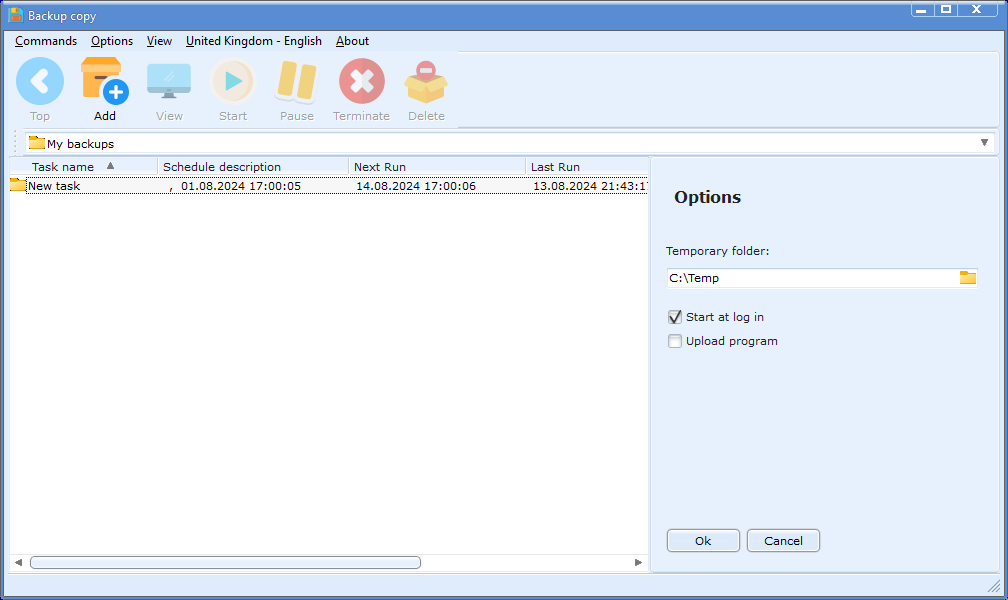The width and height of the screenshot is (1008, 600).
Task: Click the Pause toolbar icon
Action: [x=297, y=82]
